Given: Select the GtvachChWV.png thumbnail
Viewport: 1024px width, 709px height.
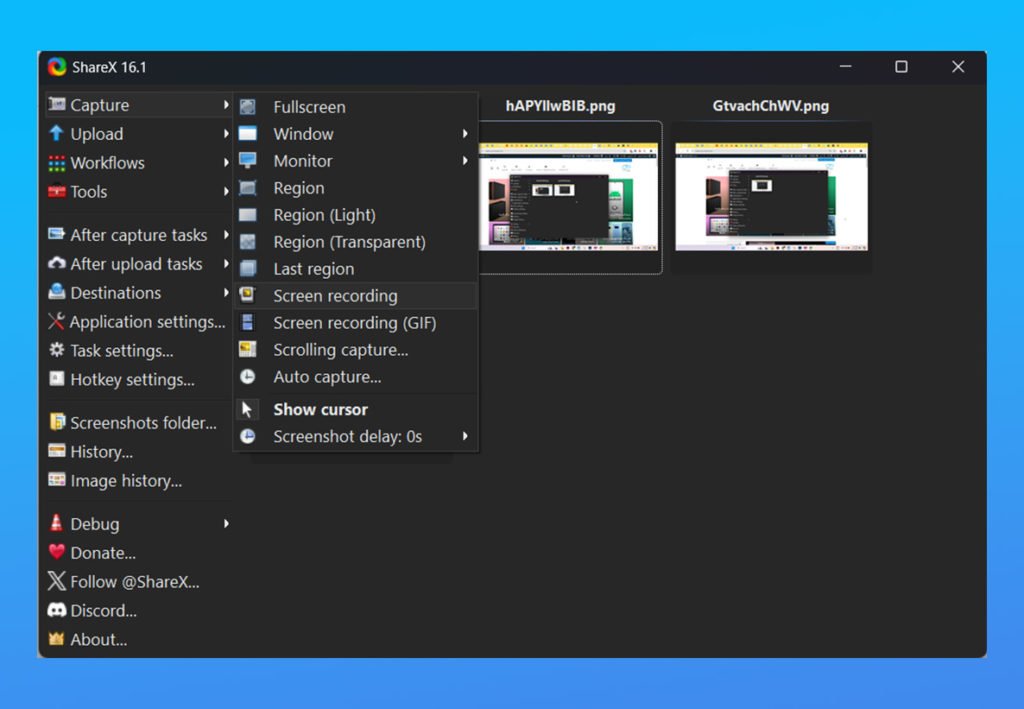Looking at the screenshot, I should [x=771, y=197].
